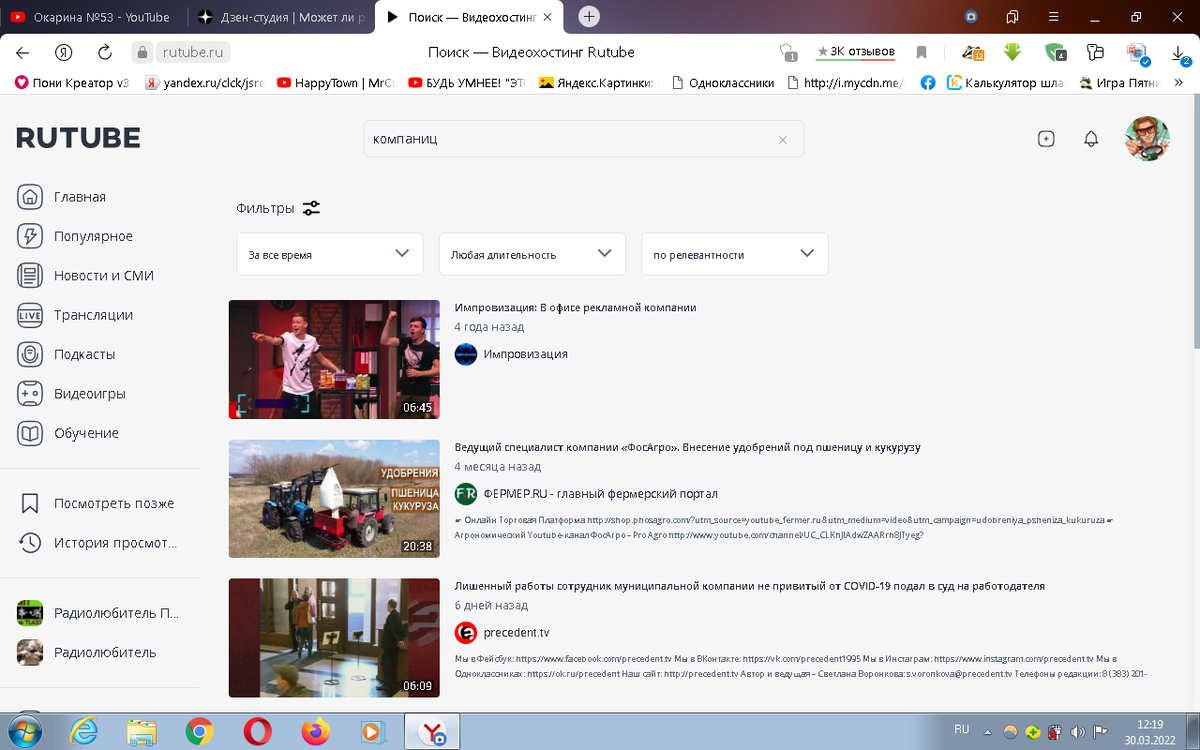Switch to the Дзен-студия tab
This screenshot has width=1200, height=750.
pos(280,17)
